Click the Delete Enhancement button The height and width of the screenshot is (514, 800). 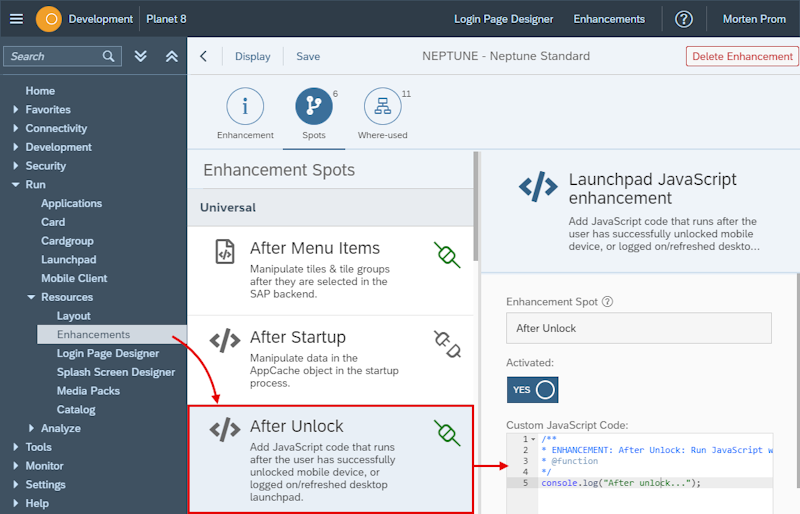click(742, 56)
